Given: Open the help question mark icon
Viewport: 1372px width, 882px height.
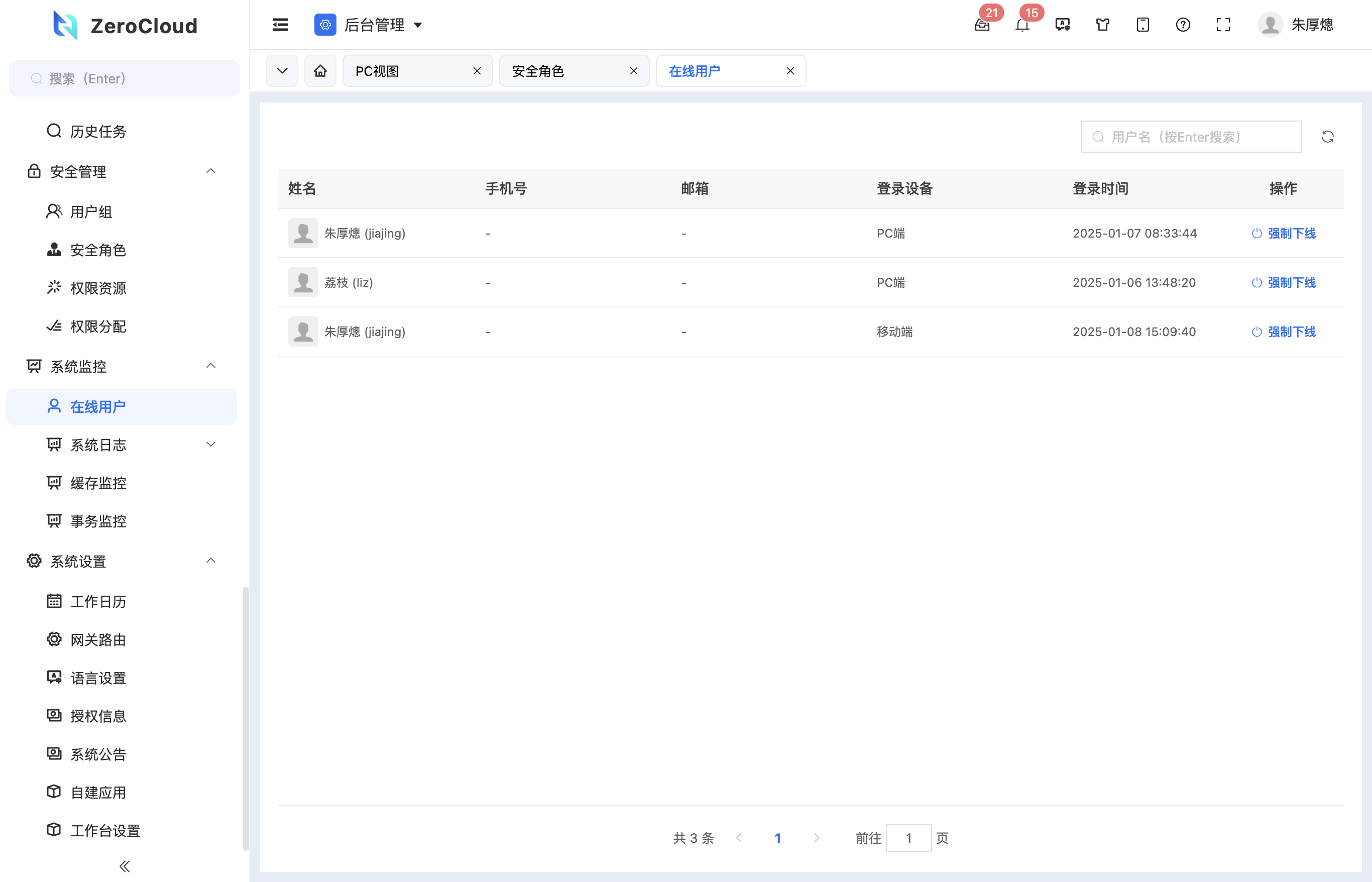Looking at the screenshot, I should tap(1183, 25).
